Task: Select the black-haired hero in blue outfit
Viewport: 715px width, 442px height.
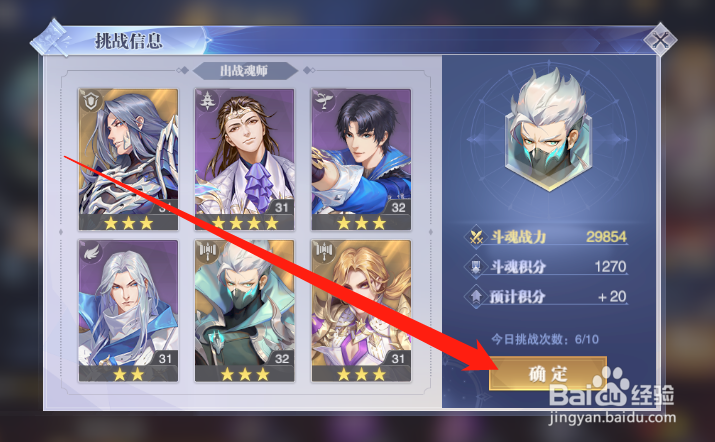Action: pyautogui.click(x=361, y=160)
